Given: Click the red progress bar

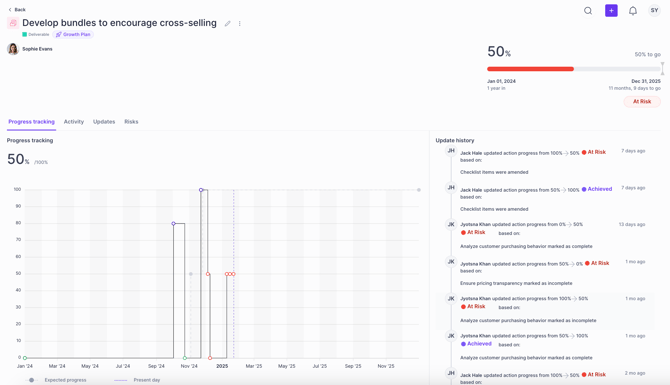Looking at the screenshot, I should [x=530, y=69].
